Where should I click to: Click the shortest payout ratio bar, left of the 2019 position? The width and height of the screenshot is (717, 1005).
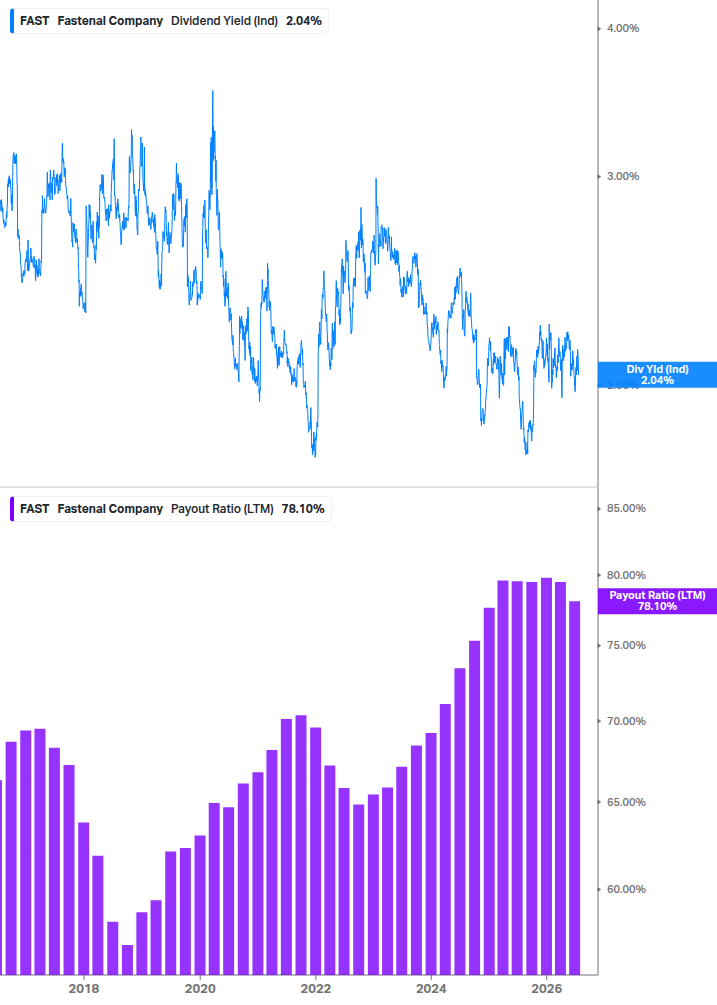[128, 959]
